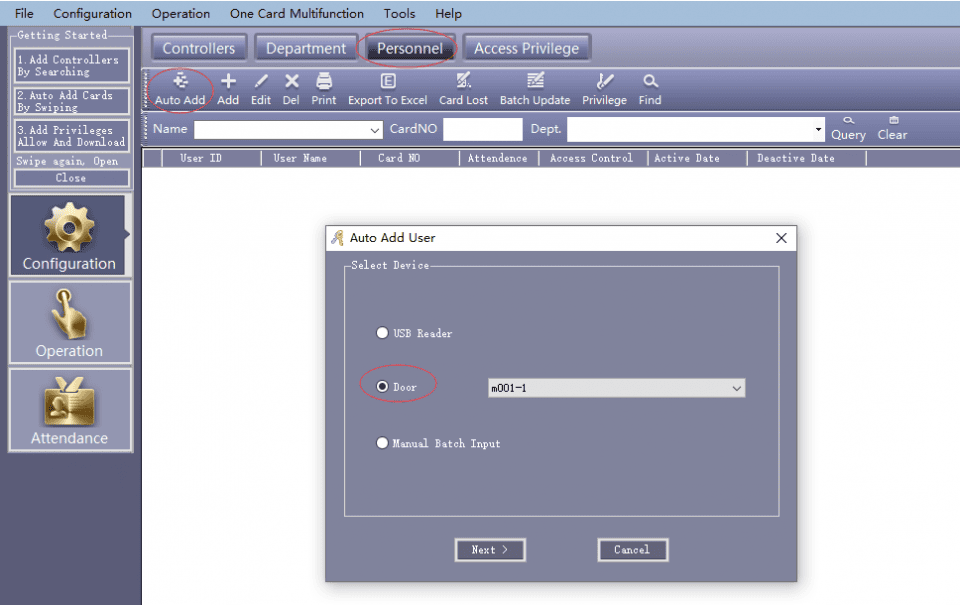
Task: Click the Print toolbar icon
Action: click(x=324, y=82)
